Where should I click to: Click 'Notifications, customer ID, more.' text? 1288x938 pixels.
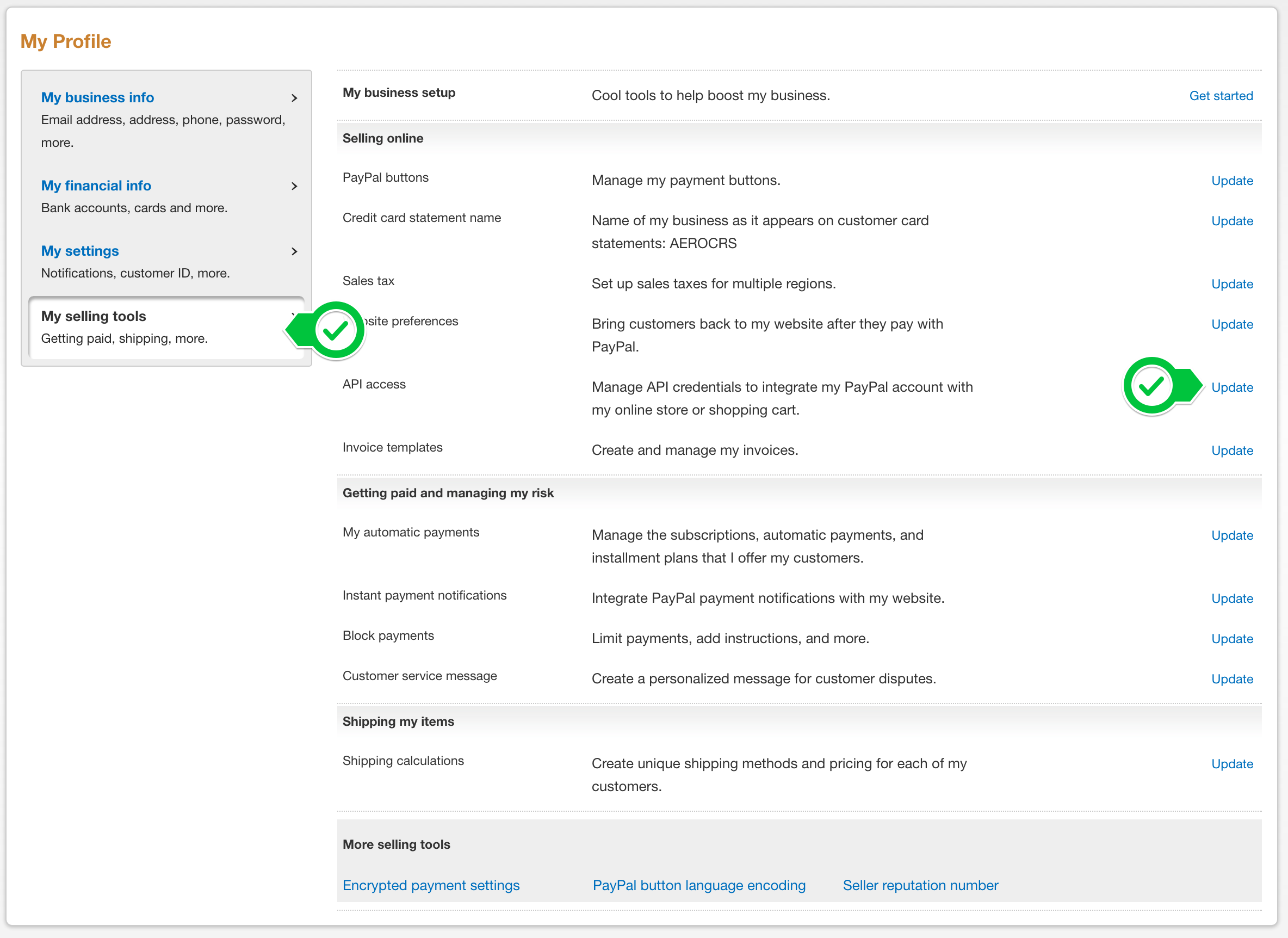click(x=135, y=273)
